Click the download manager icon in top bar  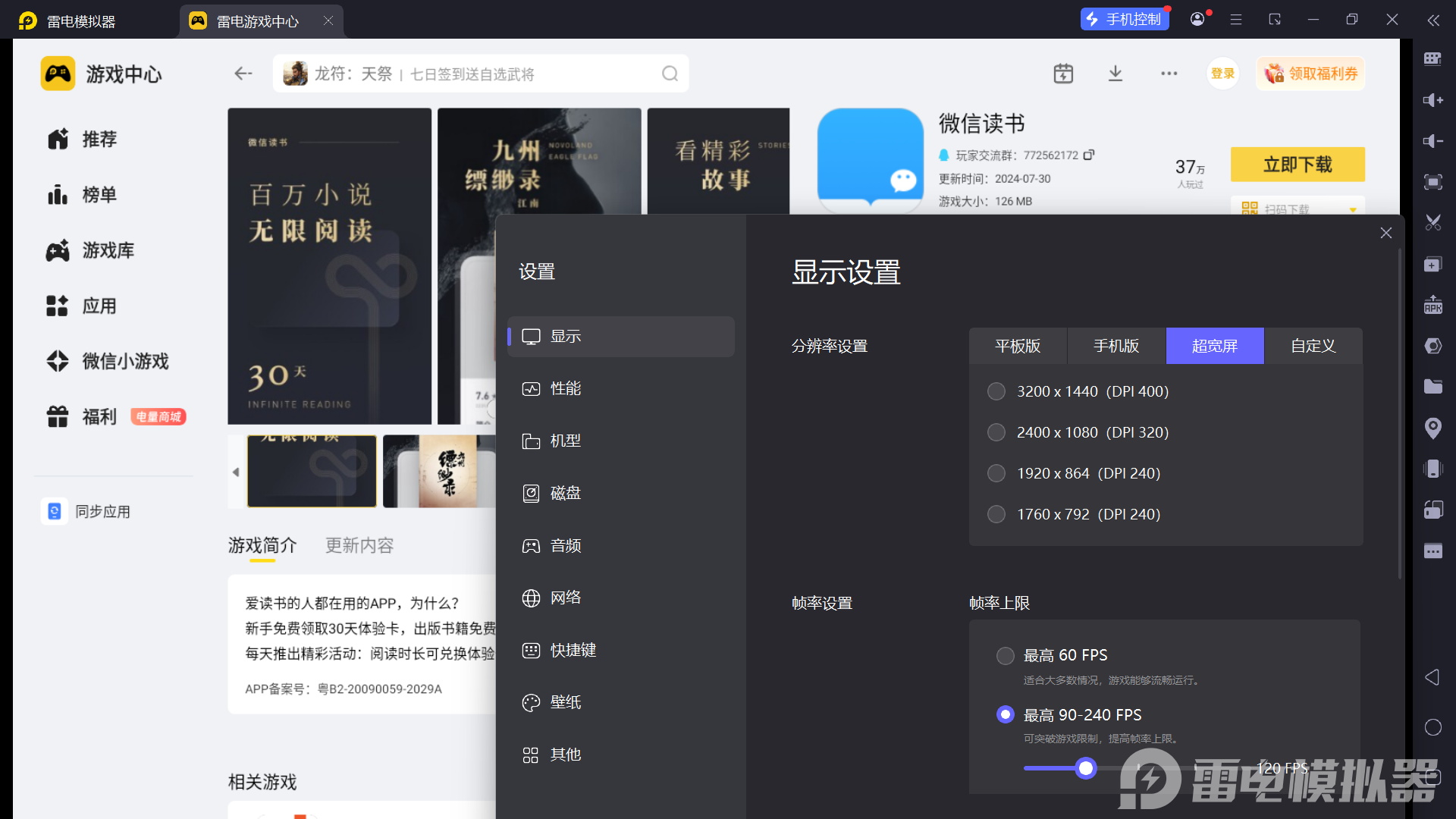(x=1115, y=74)
